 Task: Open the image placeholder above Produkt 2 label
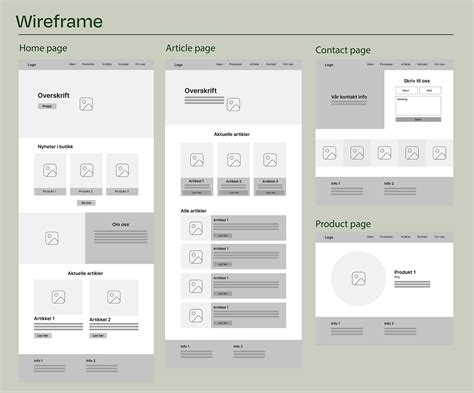tap(87, 170)
